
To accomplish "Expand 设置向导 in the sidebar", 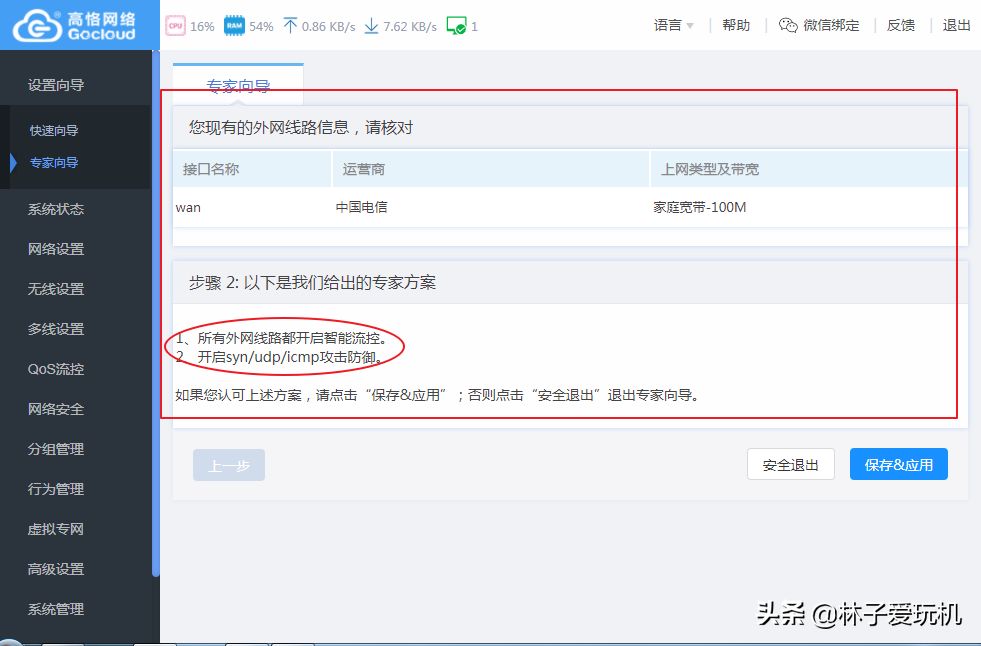I will pyautogui.click(x=56, y=85).
